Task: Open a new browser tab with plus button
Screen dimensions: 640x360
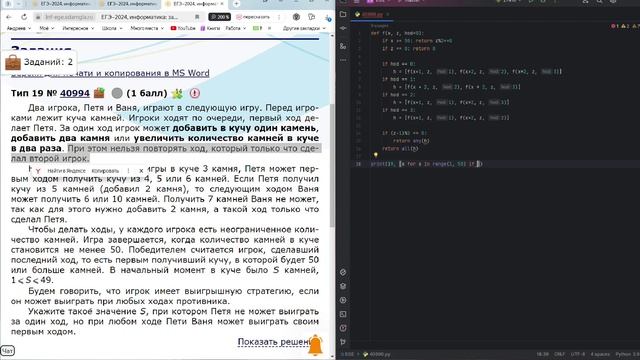Action: [x=236, y=4]
